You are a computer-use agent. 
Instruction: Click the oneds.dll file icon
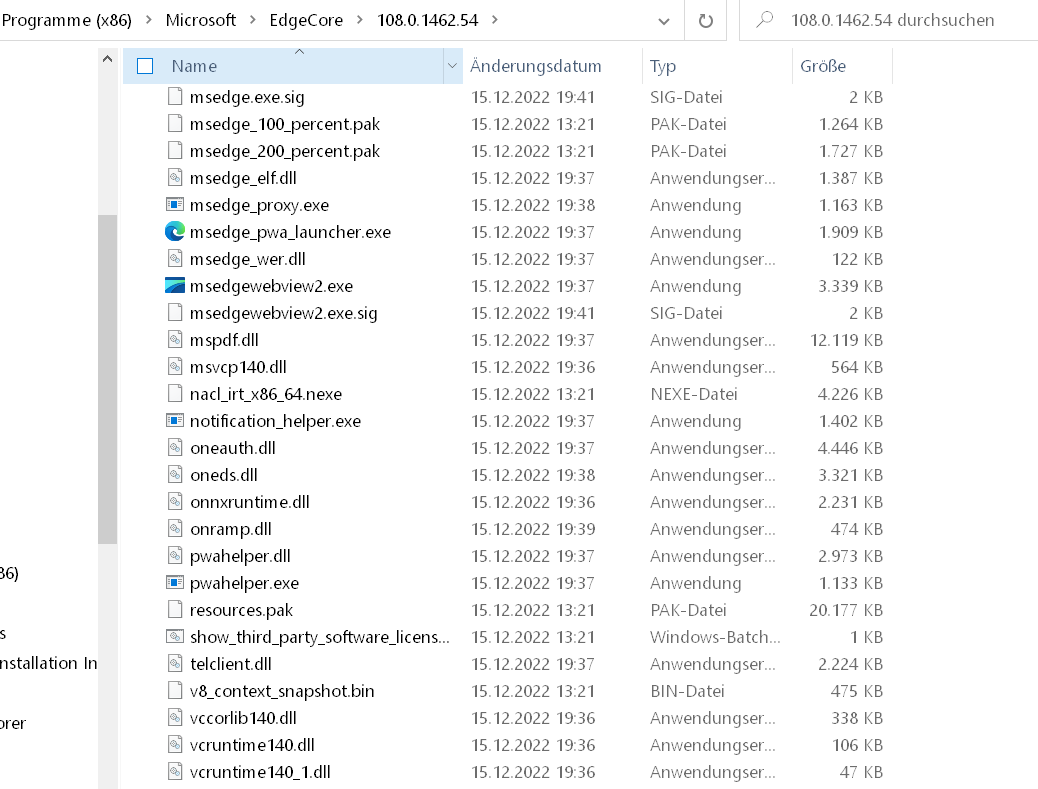[175, 475]
